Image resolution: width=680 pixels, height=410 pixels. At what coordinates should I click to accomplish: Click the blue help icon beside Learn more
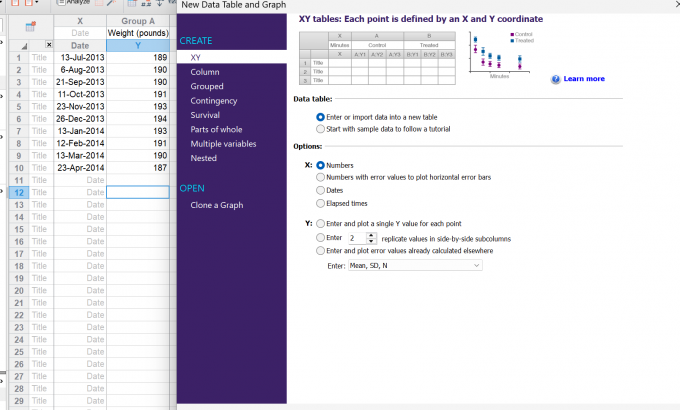tap(556, 79)
